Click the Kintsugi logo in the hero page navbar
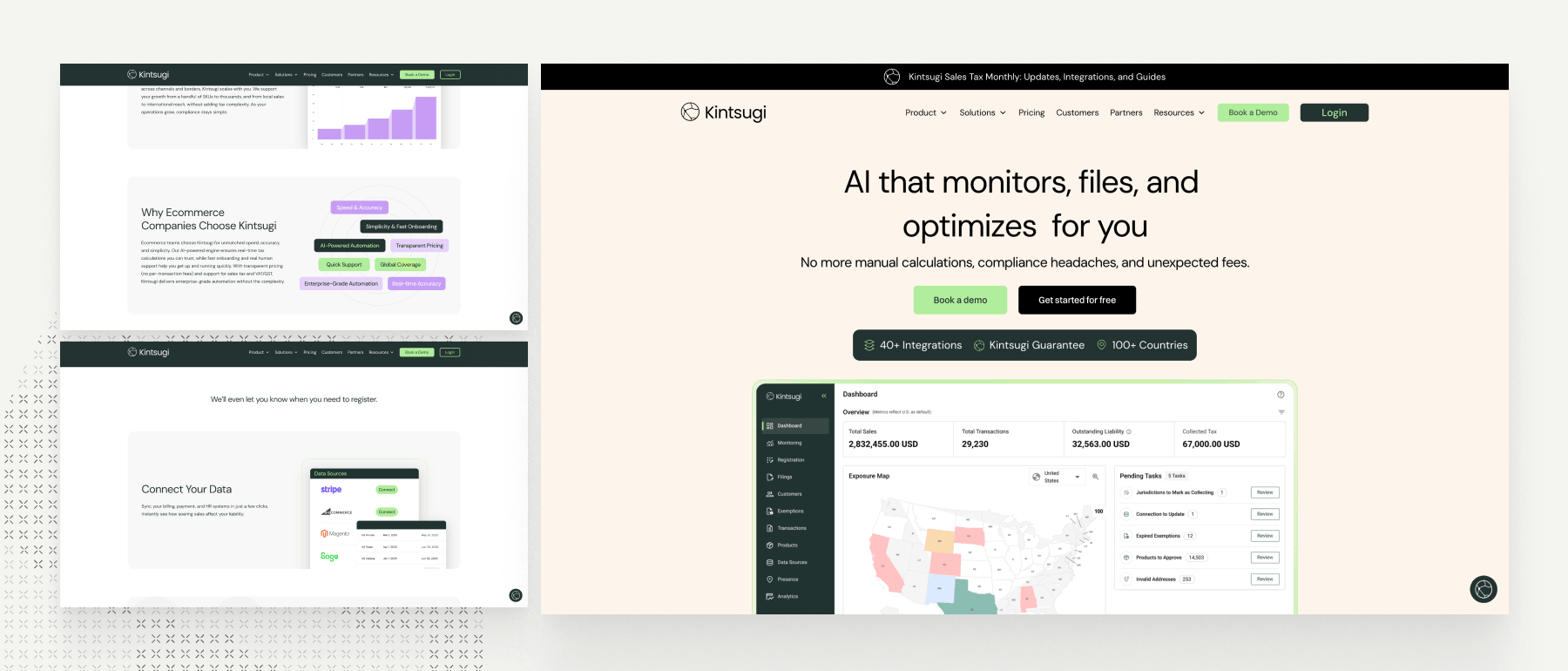The height and width of the screenshot is (671, 1568). pos(723,112)
